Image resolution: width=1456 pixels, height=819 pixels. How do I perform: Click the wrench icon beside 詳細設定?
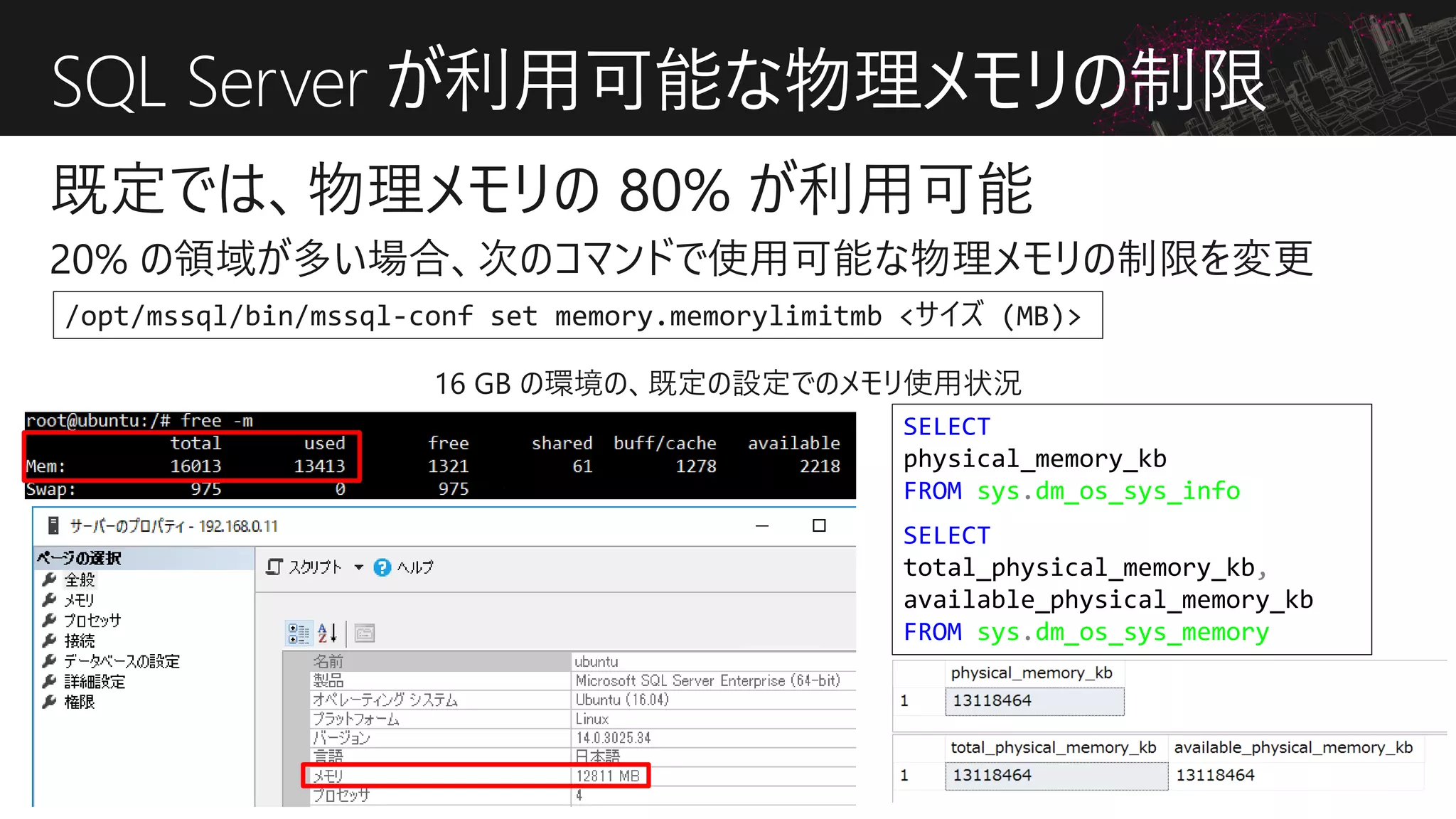coord(49,681)
